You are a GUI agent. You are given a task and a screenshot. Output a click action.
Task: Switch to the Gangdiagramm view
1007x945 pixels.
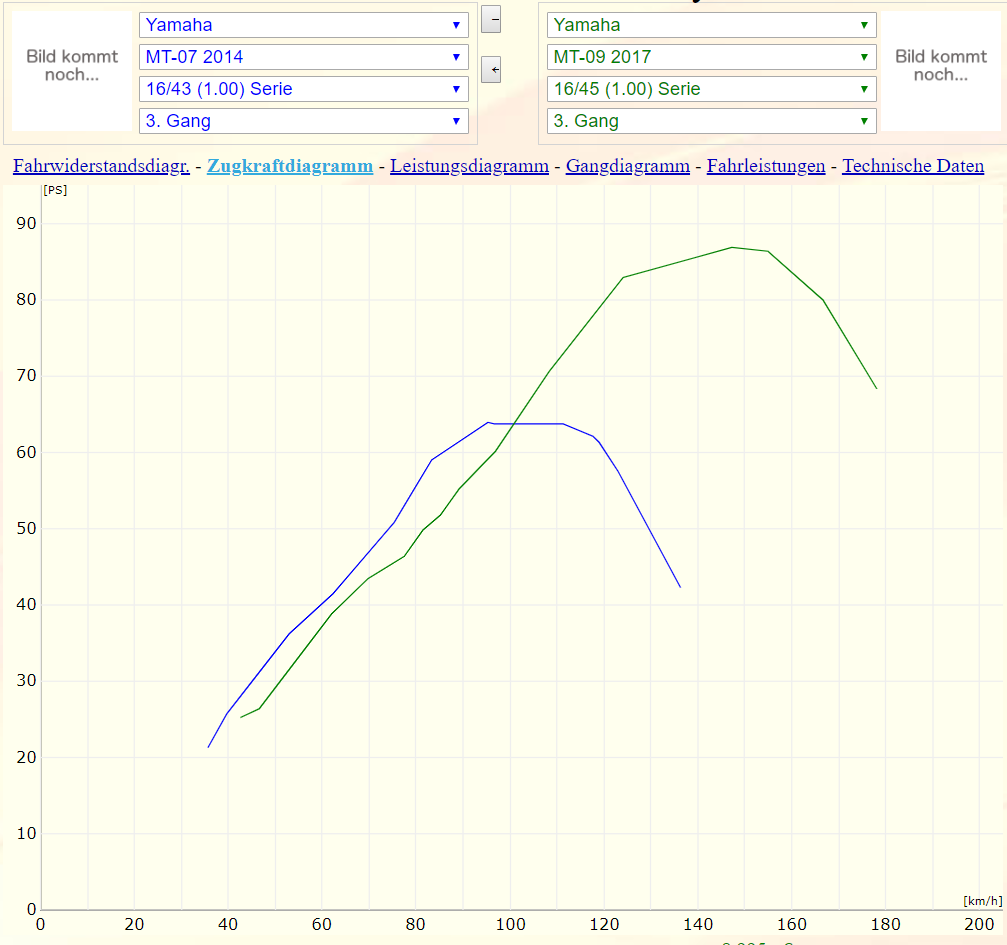pos(627,166)
